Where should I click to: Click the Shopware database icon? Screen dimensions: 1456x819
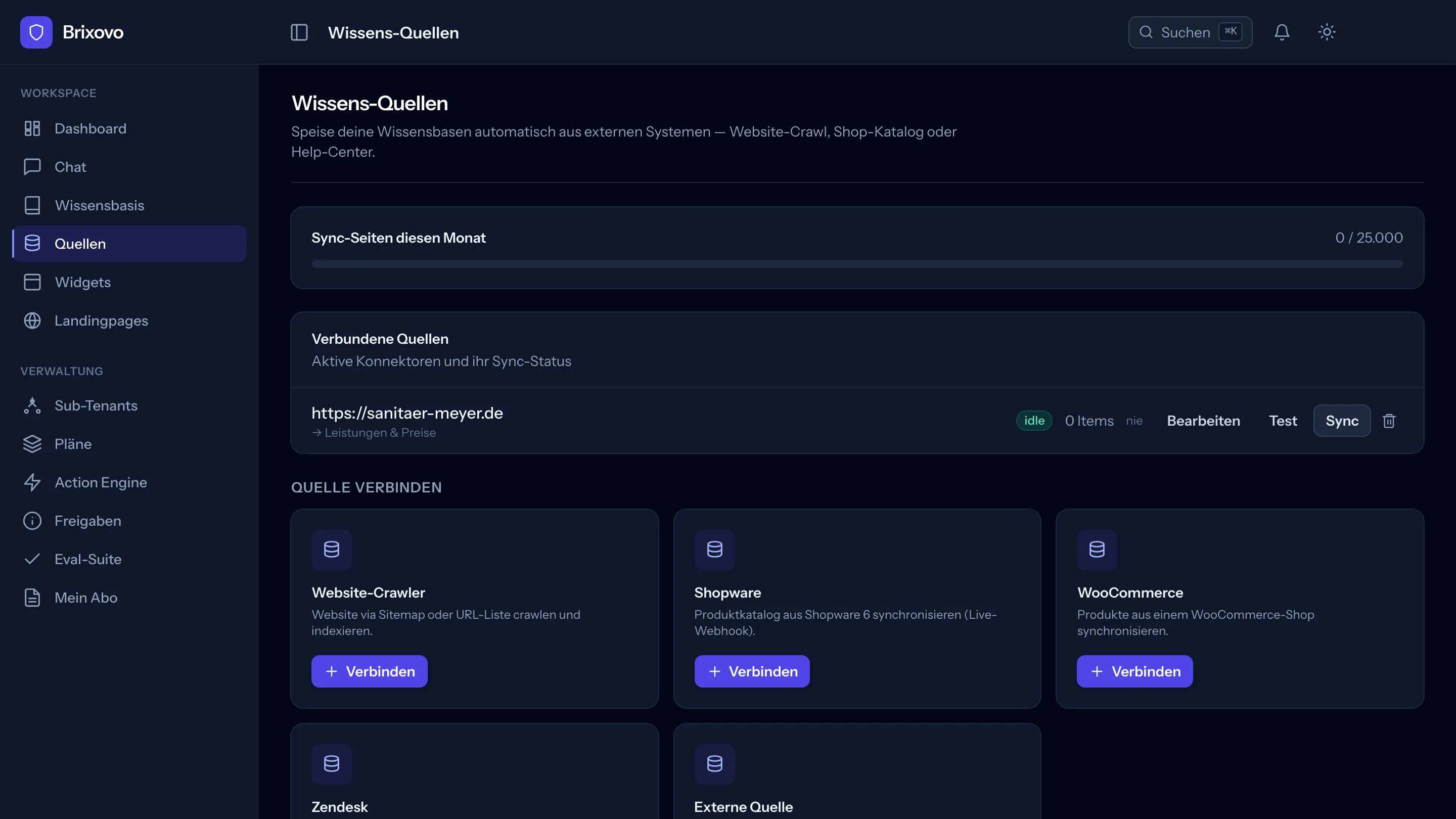tap(714, 550)
